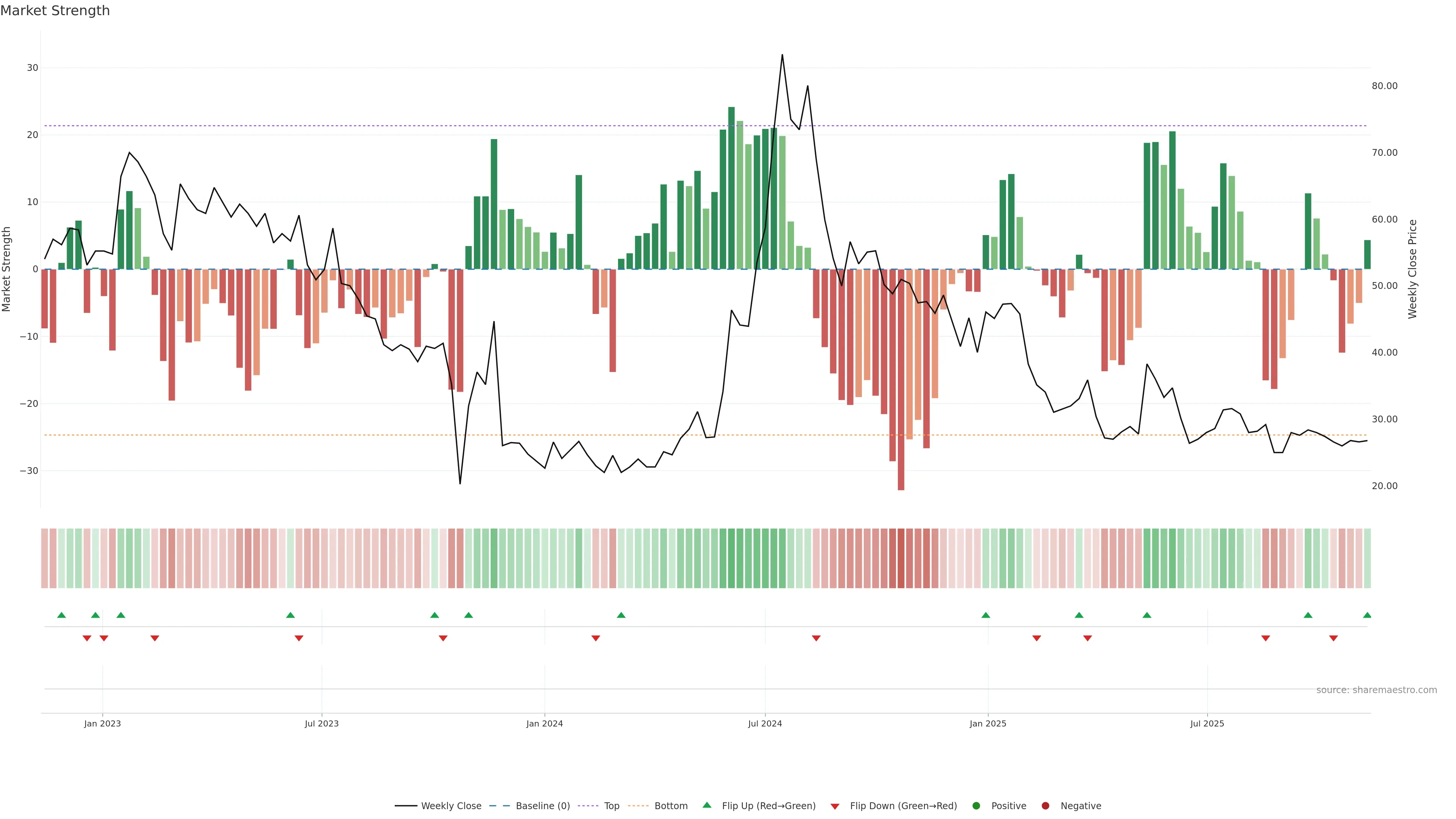The height and width of the screenshot is (819, 1456).
Task: Click the Jan 2025 x-axis label
Action: [x=987, y=723]
